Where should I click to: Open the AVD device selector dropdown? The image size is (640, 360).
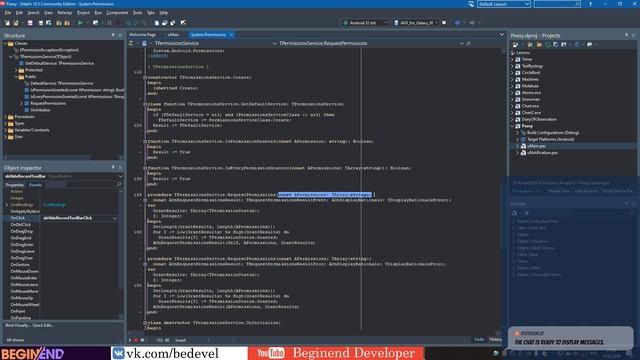pyautogui.click(x=436, y=23)
